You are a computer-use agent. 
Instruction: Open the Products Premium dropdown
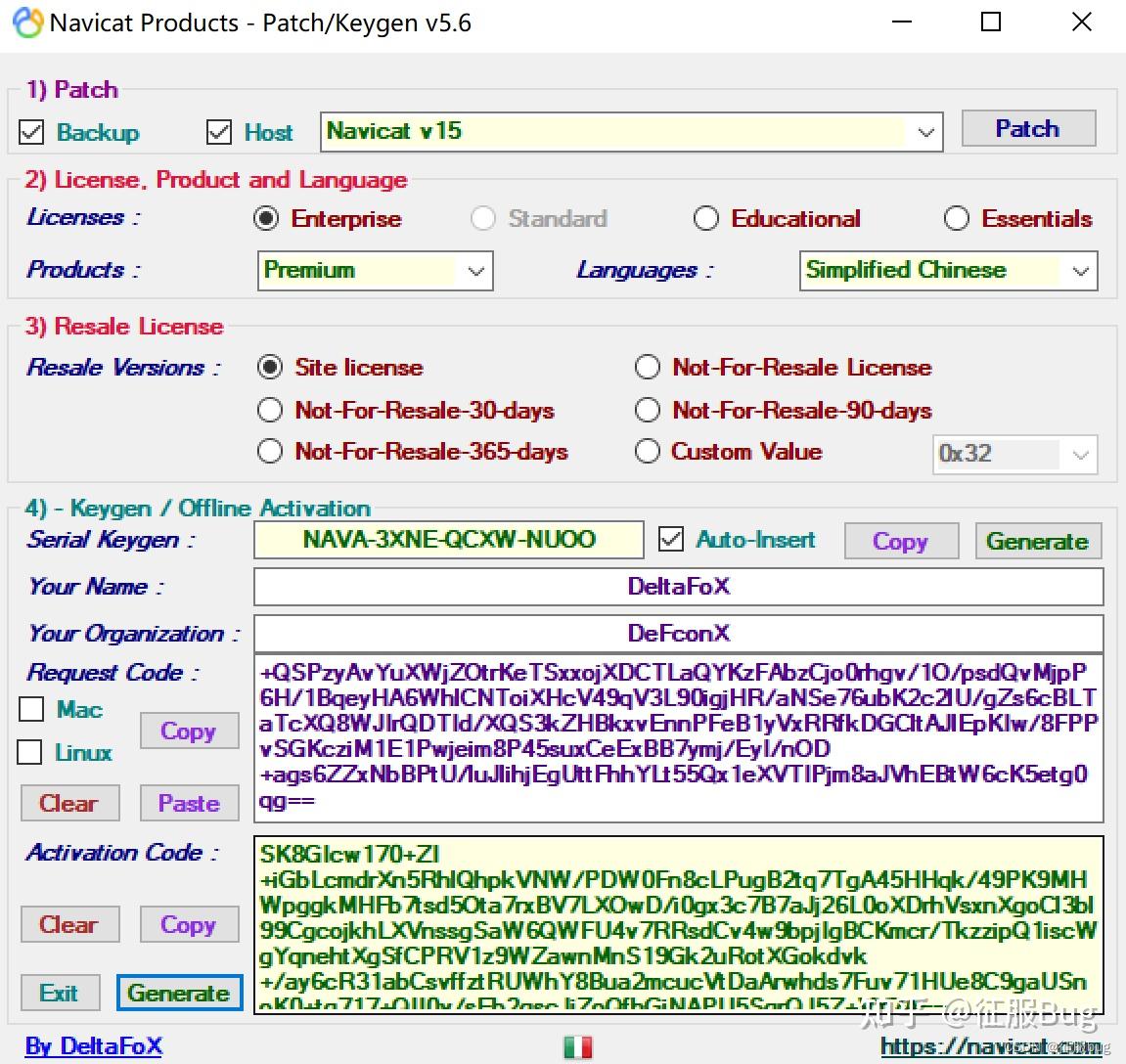tap(375, 271)
